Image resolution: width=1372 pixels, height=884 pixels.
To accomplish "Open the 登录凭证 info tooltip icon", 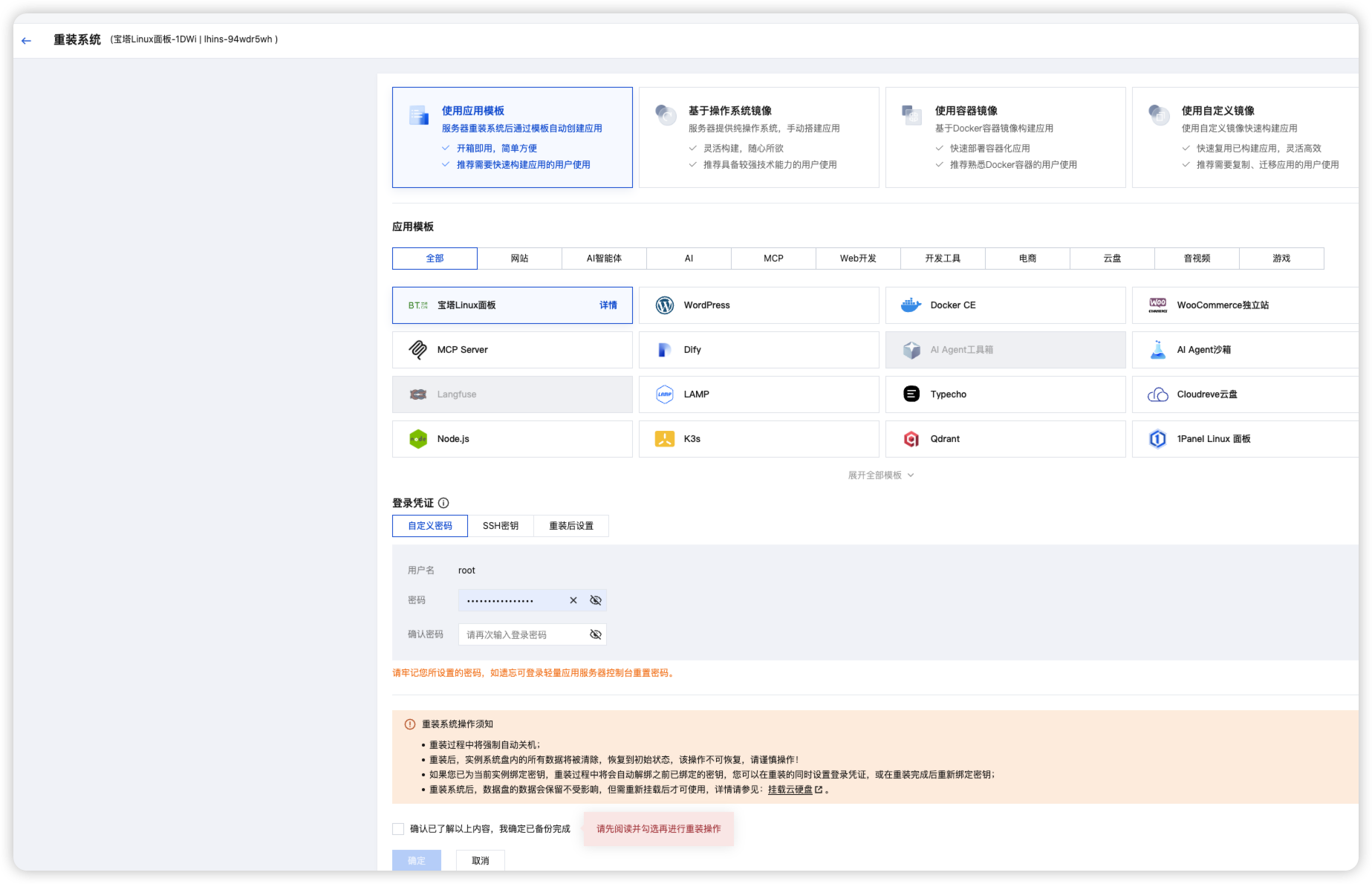I will [443, 503].
